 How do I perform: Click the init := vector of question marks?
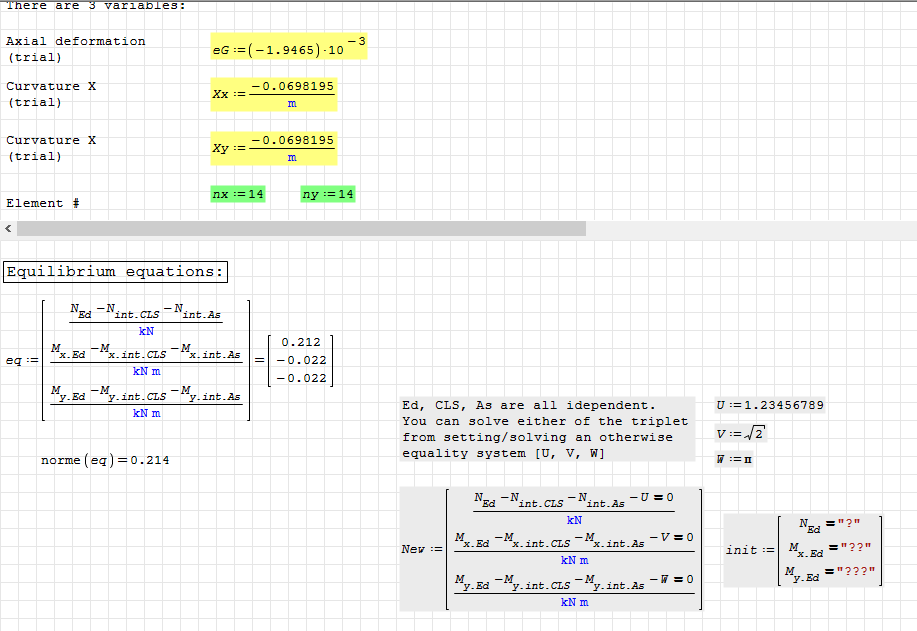click(x=804, y=550)
